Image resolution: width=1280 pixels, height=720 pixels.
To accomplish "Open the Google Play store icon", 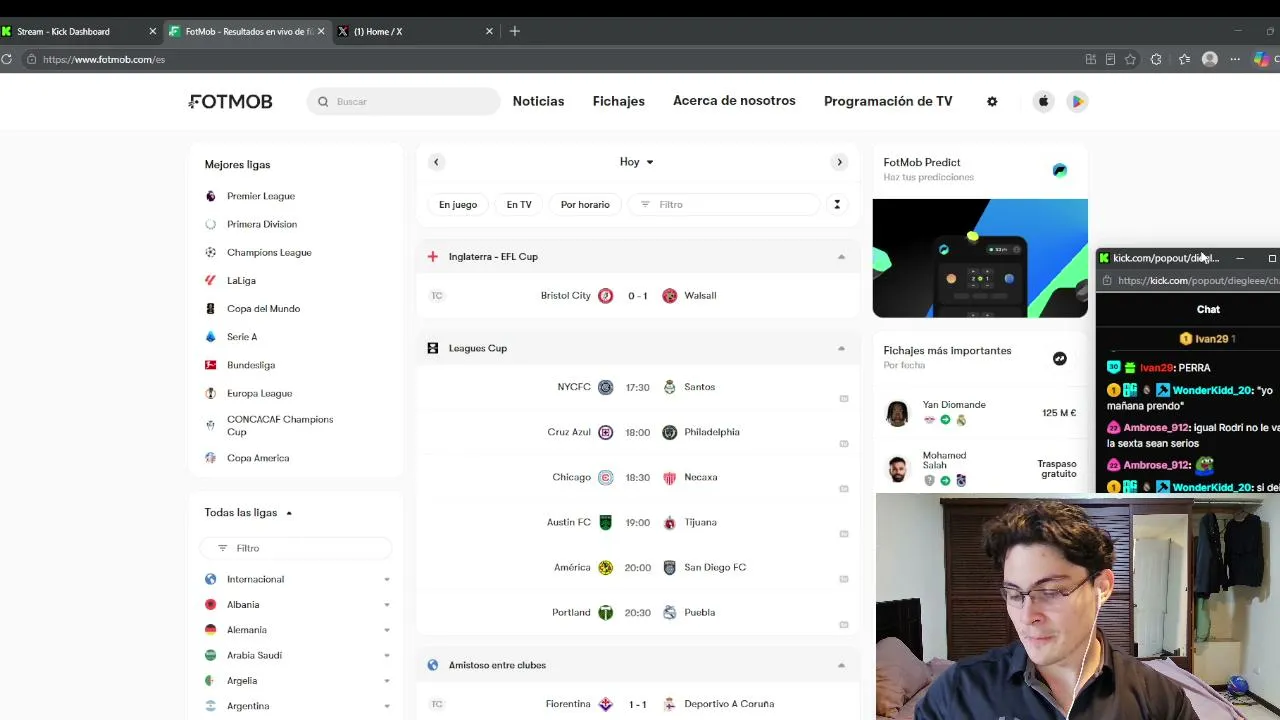I will pyautogui.click(x=1077, y=101).
